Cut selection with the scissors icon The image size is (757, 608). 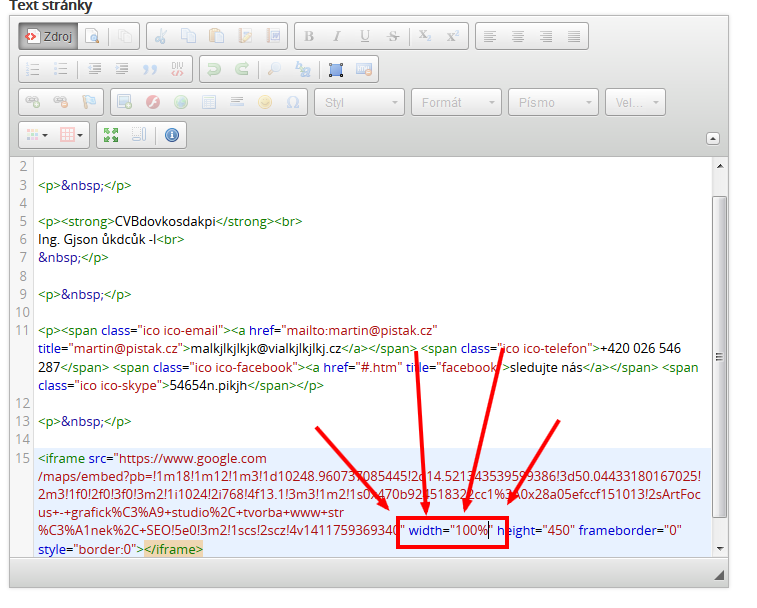click(160, 36)
